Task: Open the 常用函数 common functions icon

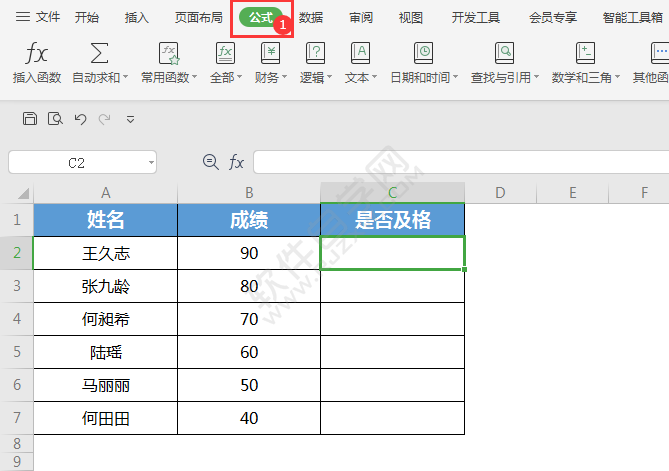Action: coord(169,53)
